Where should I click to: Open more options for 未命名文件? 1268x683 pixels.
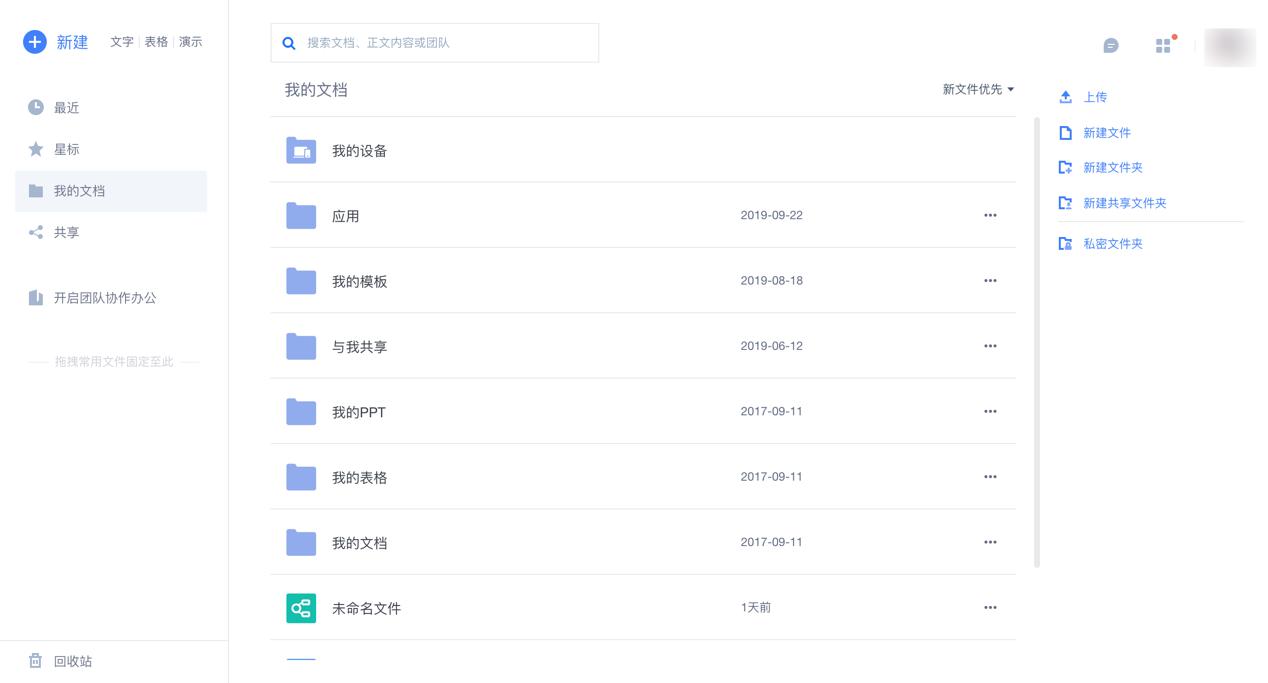990,607
